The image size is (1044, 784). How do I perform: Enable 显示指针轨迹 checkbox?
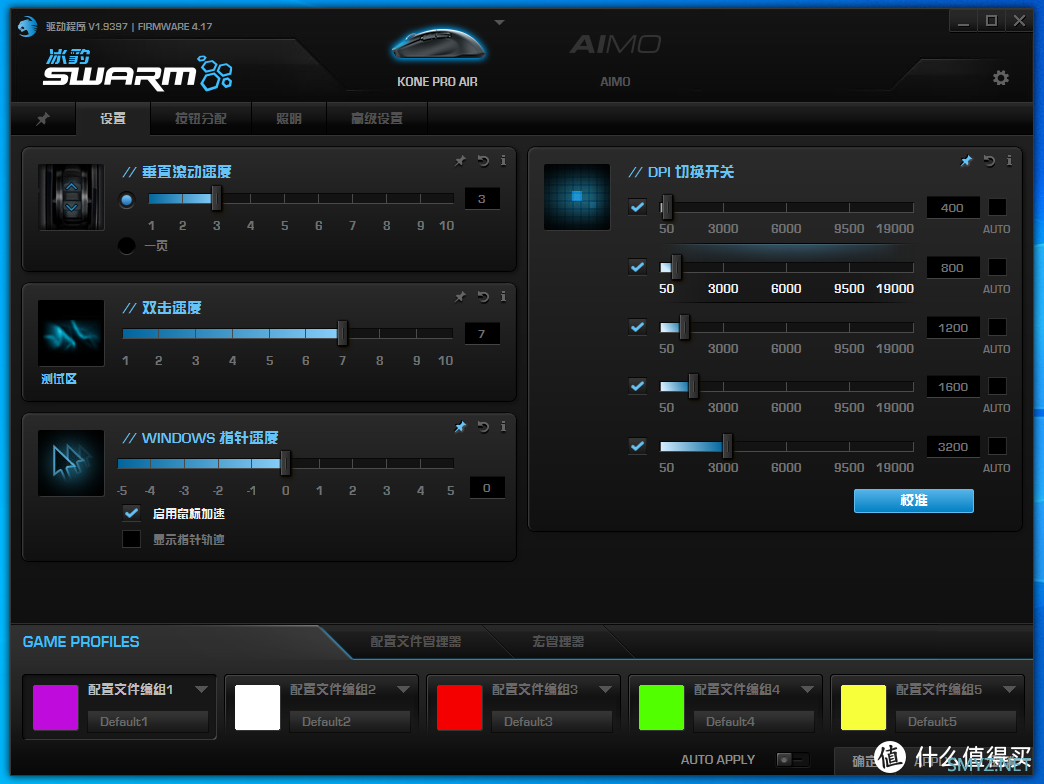point(131,539)
